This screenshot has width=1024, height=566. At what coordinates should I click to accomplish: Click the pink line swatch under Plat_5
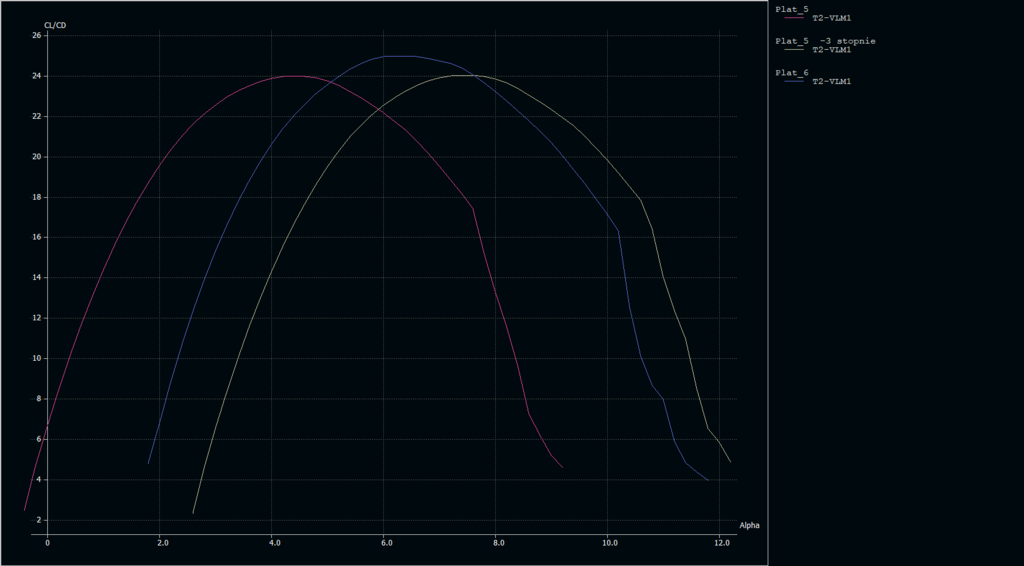[796, 18]
